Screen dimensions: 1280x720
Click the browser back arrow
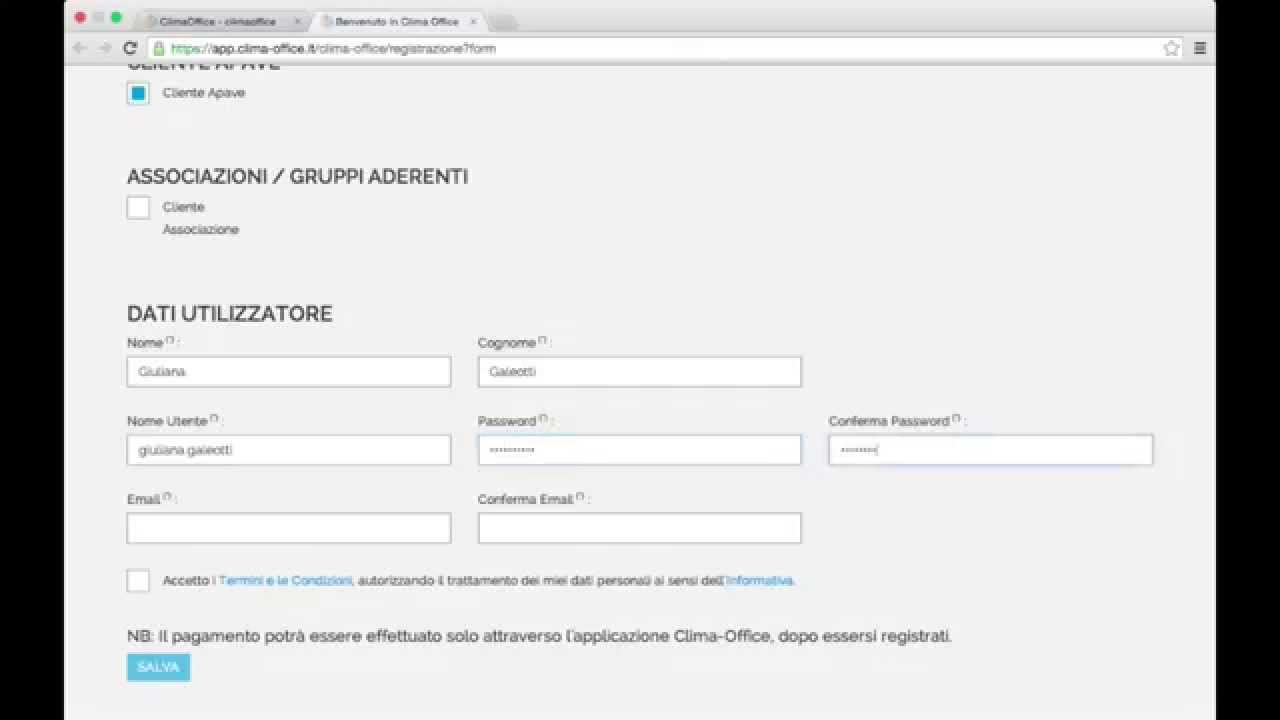point(80,48)
